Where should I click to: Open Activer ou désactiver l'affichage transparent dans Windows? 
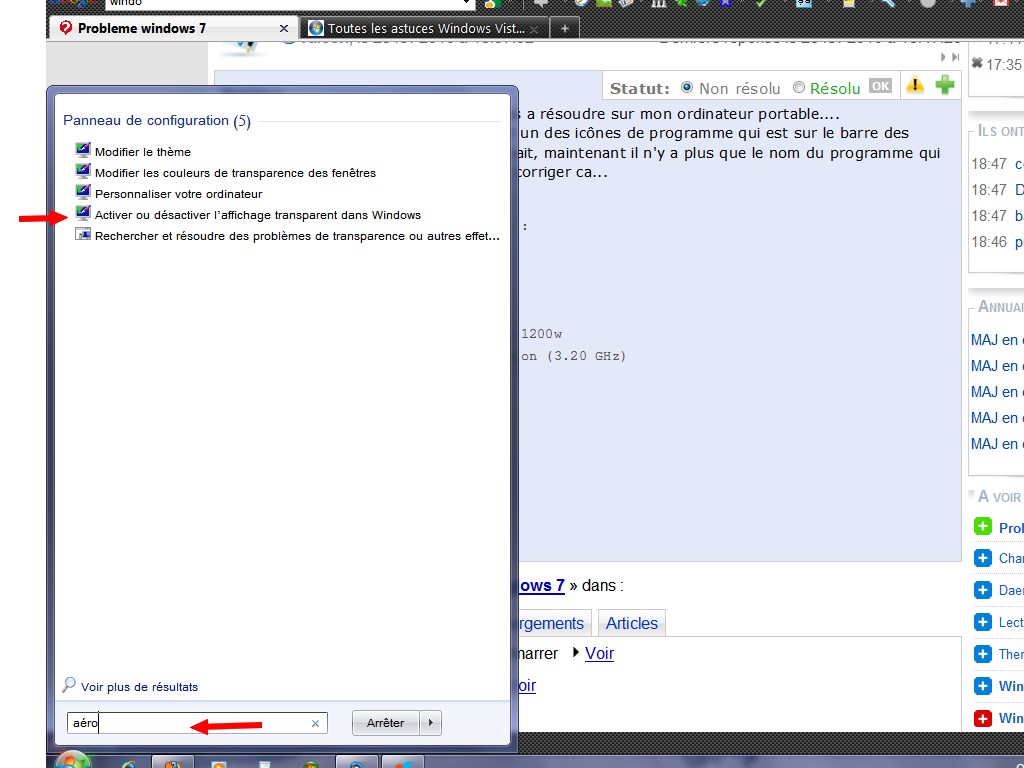(x=248, y=215)
